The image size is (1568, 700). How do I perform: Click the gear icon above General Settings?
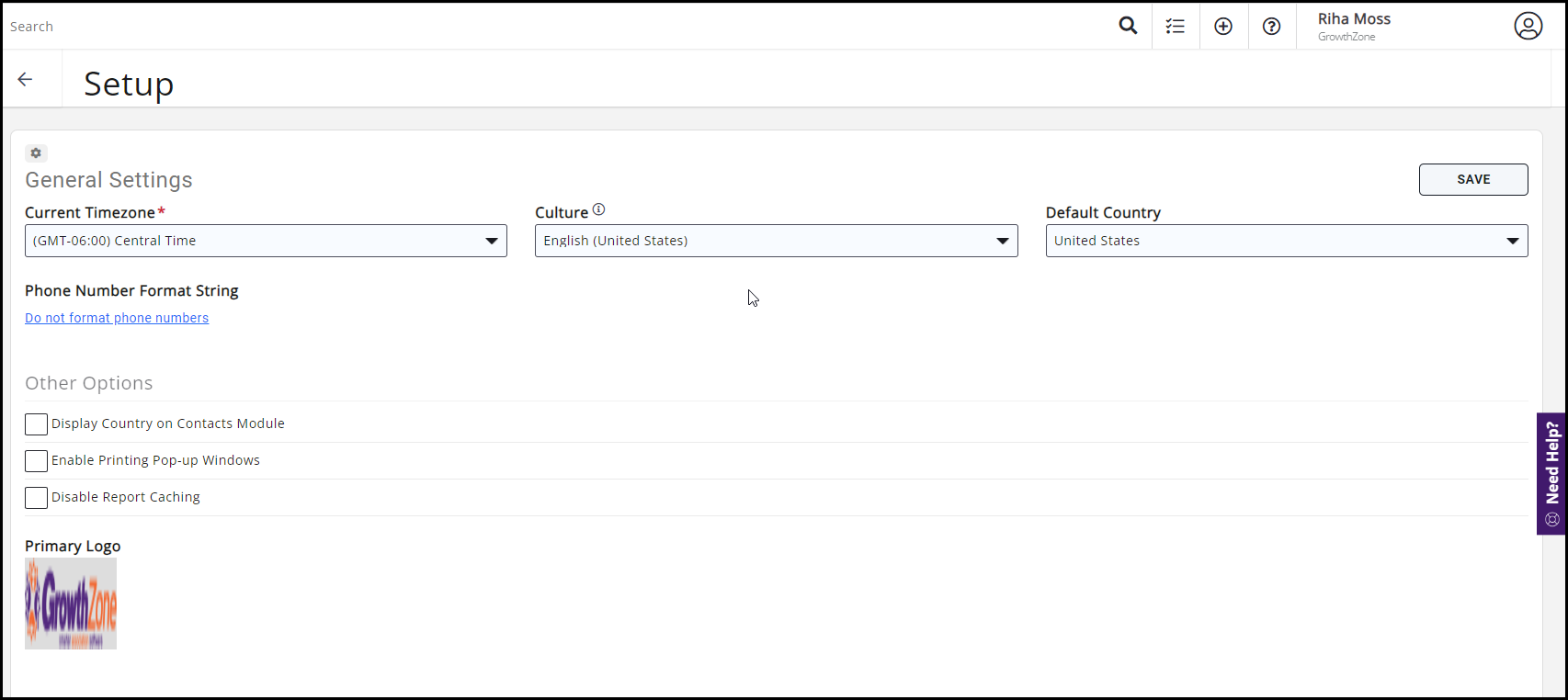36,153
